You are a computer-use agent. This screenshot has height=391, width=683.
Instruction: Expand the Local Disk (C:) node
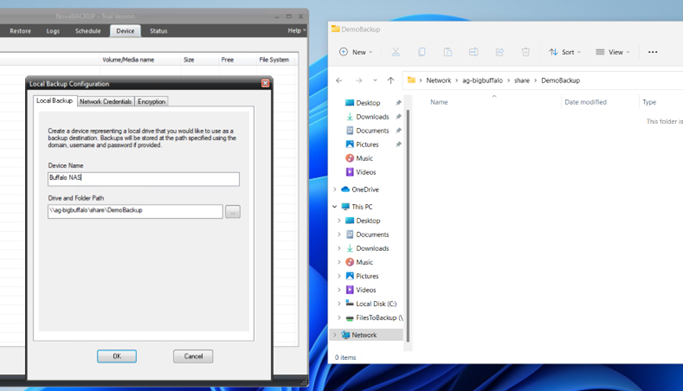click(x=339, y=304)
